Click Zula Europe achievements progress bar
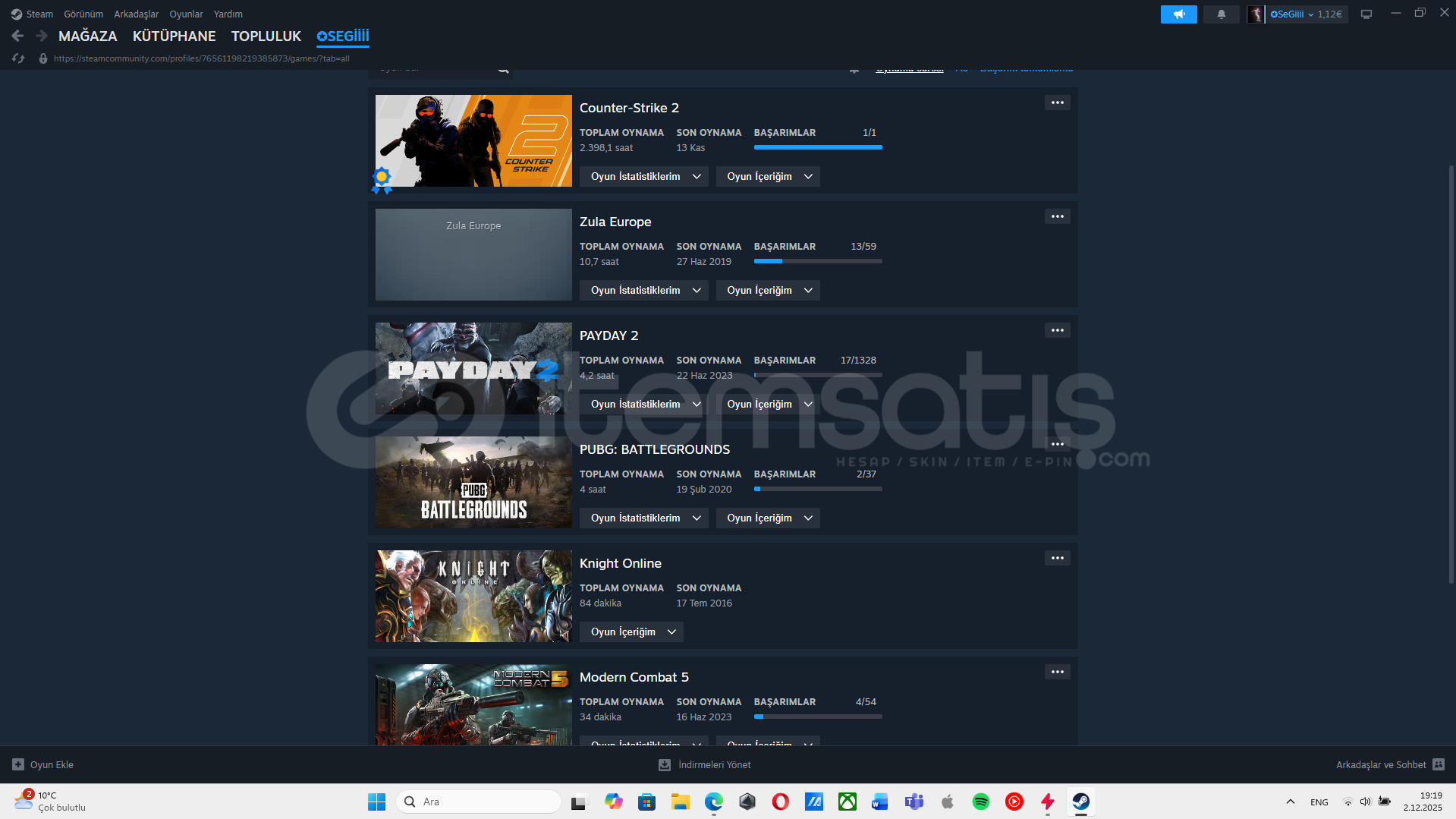 click(817, 261)
